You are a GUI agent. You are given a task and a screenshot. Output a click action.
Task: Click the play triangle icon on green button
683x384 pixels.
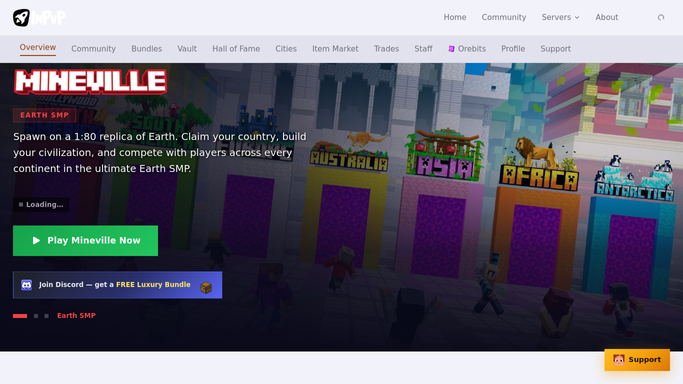[36, 240]
